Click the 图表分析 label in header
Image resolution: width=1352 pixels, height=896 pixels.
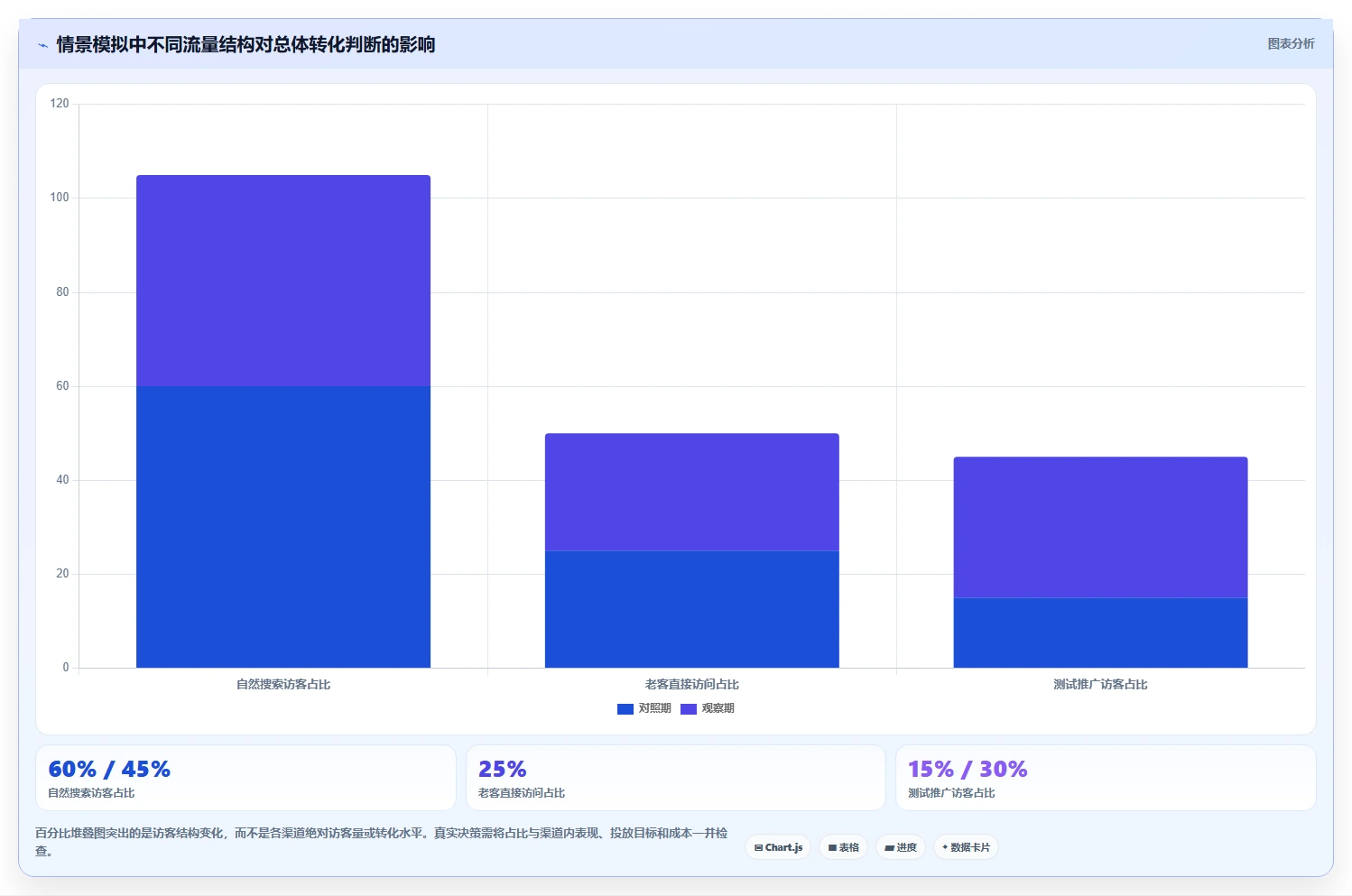pyautogui.click(x=1291, y=43)
